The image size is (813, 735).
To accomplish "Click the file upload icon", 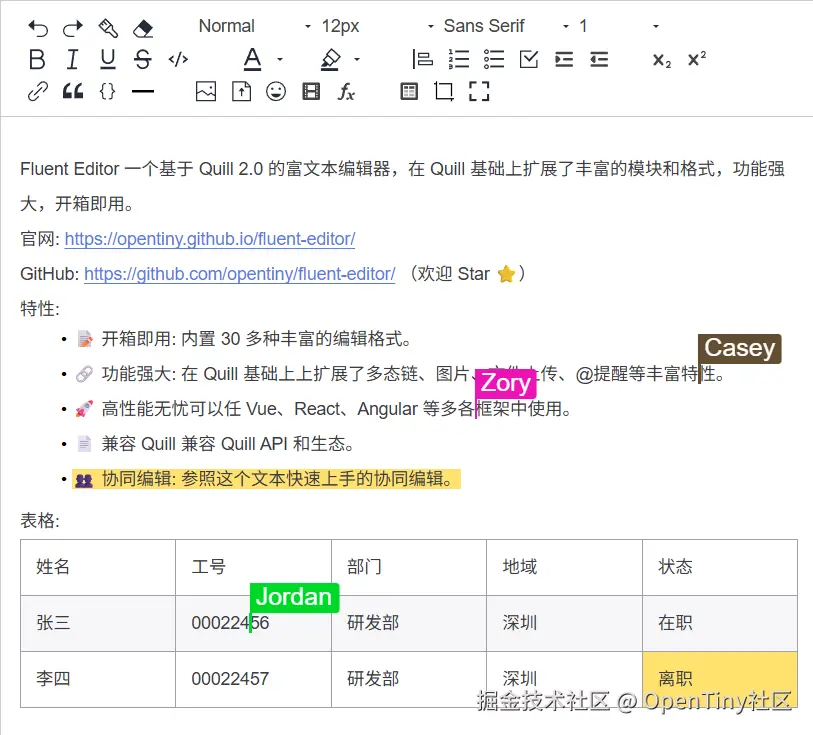I will 241,92.
